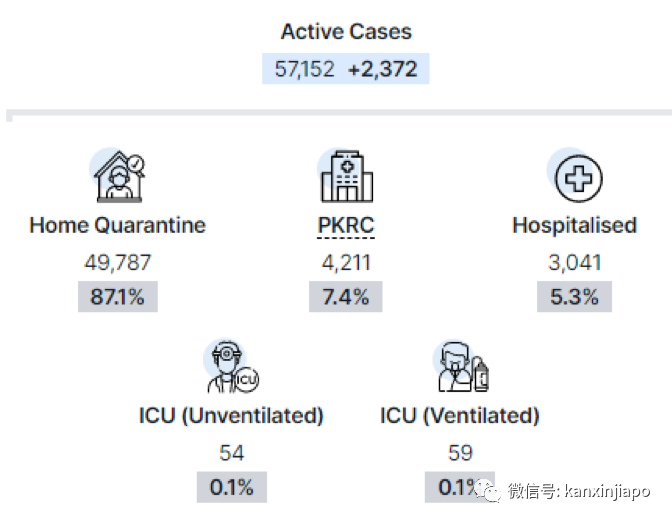Click the +2,372 daily increase figure
Image resolution: width=672 pixels, height=522 pixels.
coord(382,70)
